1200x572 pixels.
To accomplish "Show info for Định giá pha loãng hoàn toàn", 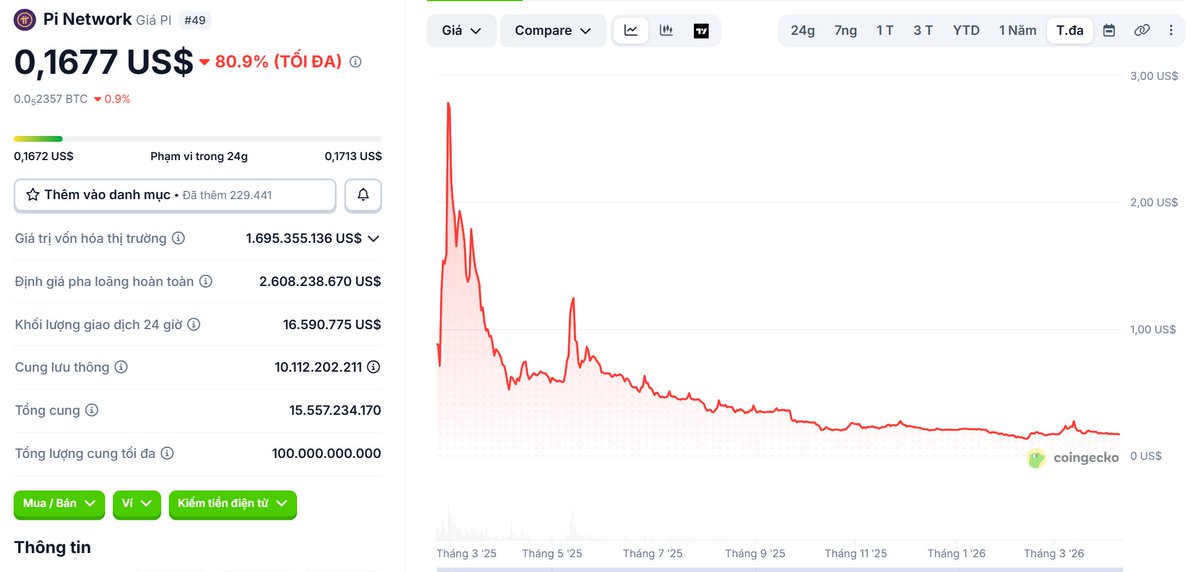I will click(205, 282).
